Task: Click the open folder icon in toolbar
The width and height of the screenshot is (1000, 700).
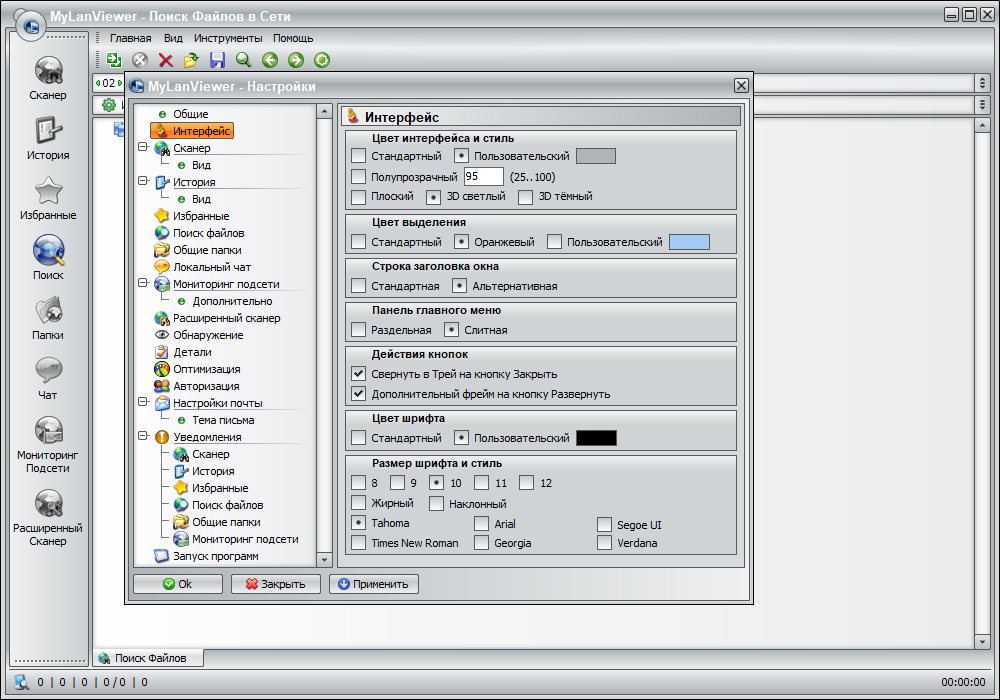Action: coord(191,60)
